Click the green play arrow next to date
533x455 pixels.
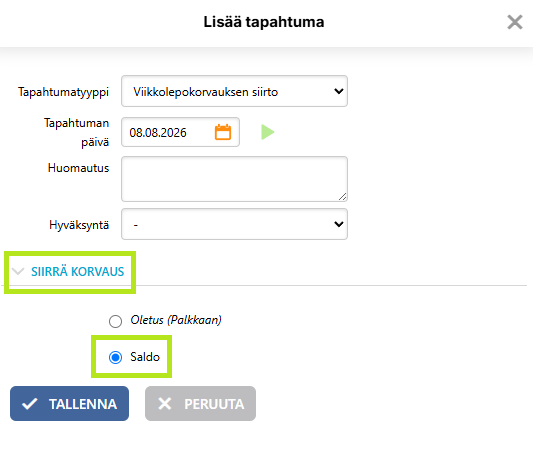pyautogui.click(x=268, y=132)
